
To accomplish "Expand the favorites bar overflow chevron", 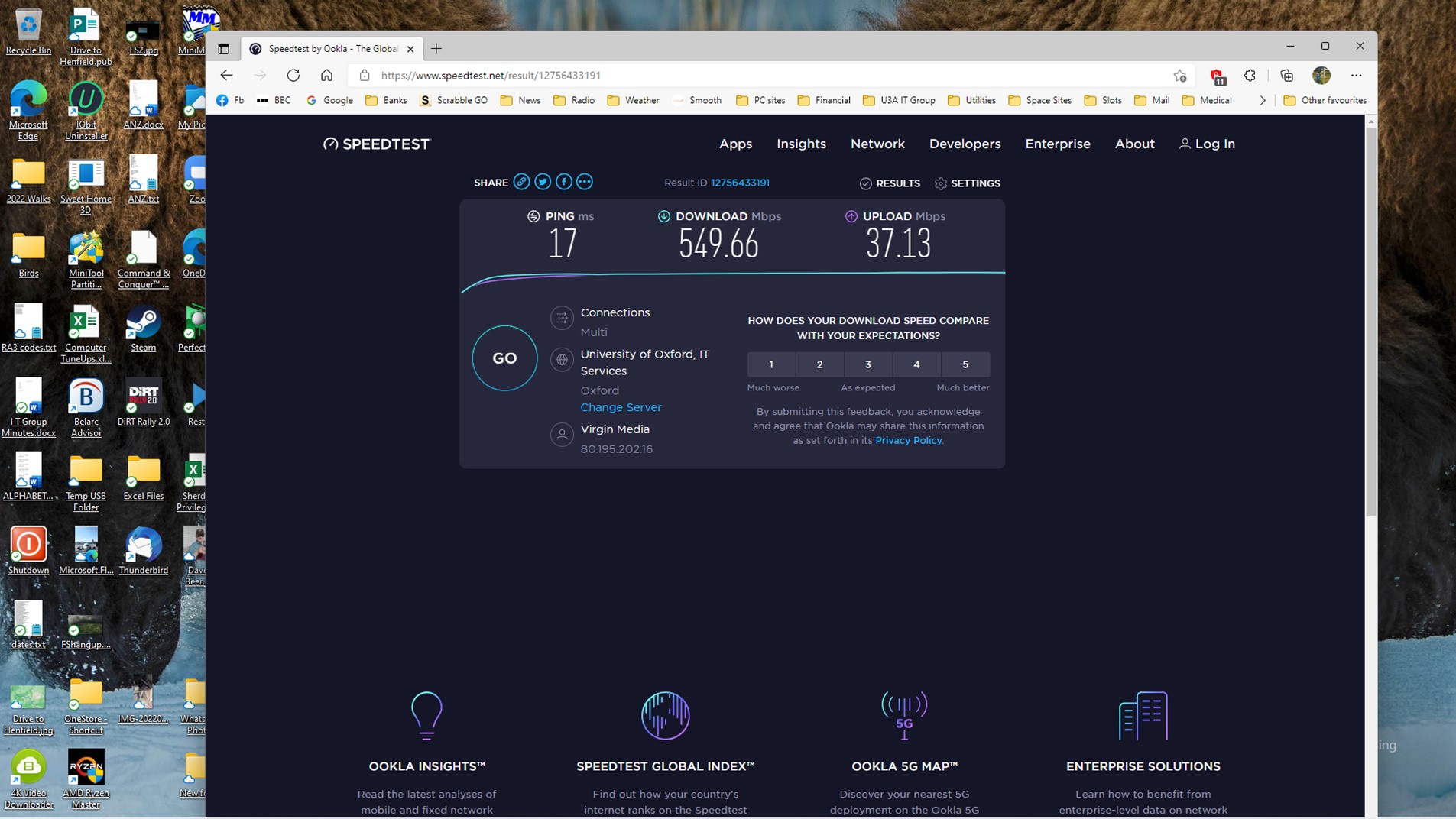I will pos(1262,100).
